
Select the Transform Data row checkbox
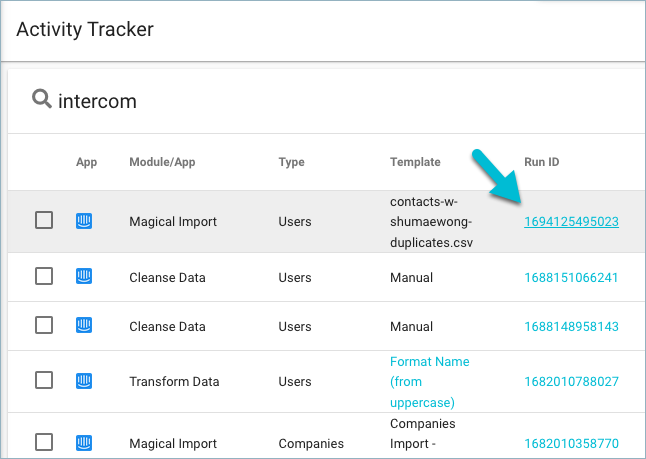pos(44,380)
